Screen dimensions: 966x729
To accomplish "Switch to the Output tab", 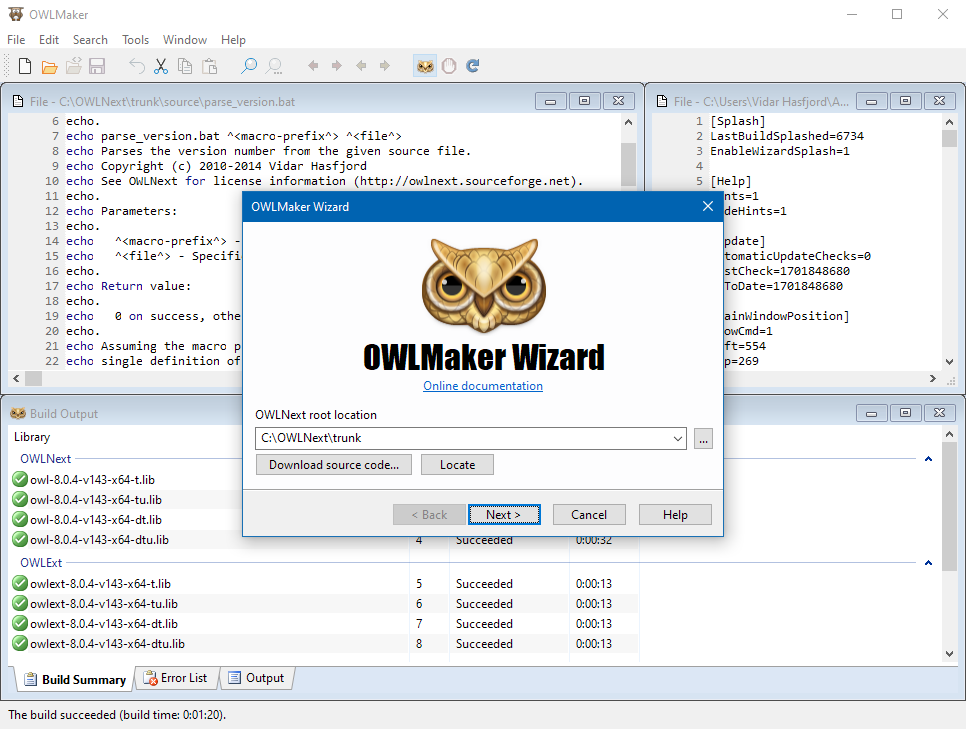I will point(256,678).
